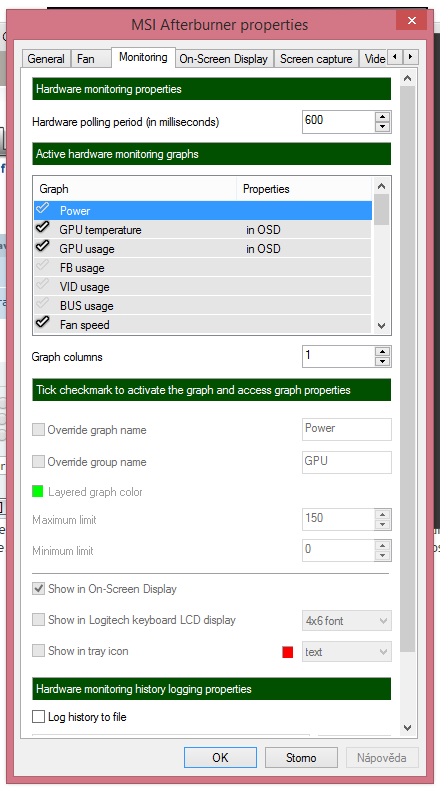Switch to the General tab
The width and height of the screenshot is (448, 791).
(x=46, y=59)
